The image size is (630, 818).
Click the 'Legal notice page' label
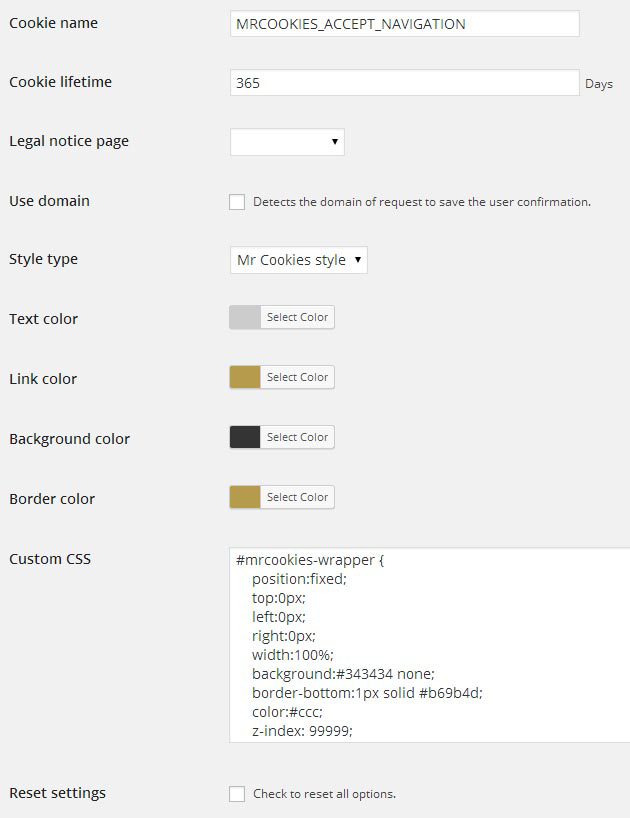point(69,141)
